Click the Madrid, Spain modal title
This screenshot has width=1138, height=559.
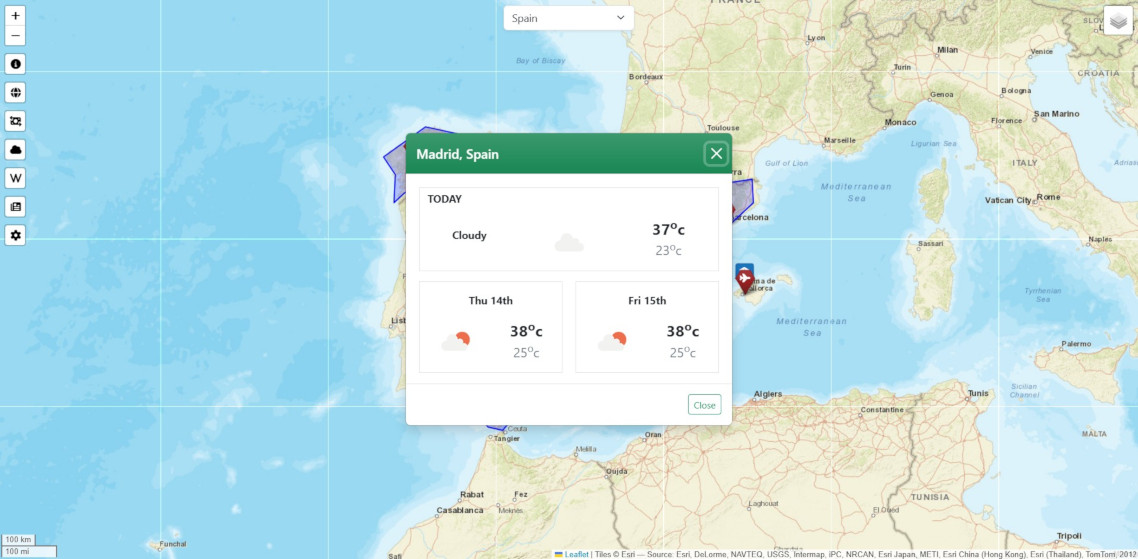pos(457,154)
